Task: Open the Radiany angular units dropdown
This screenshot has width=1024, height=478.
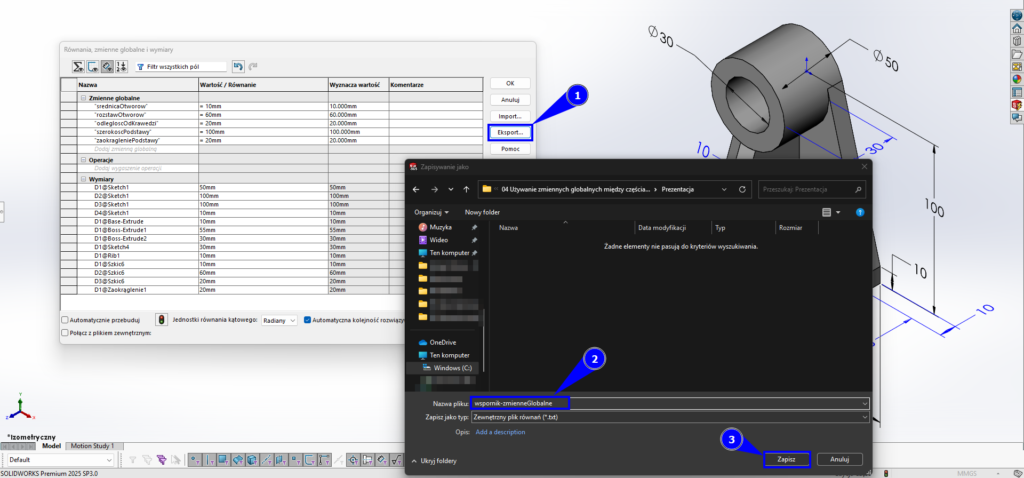Action: (x=279, y=320)
